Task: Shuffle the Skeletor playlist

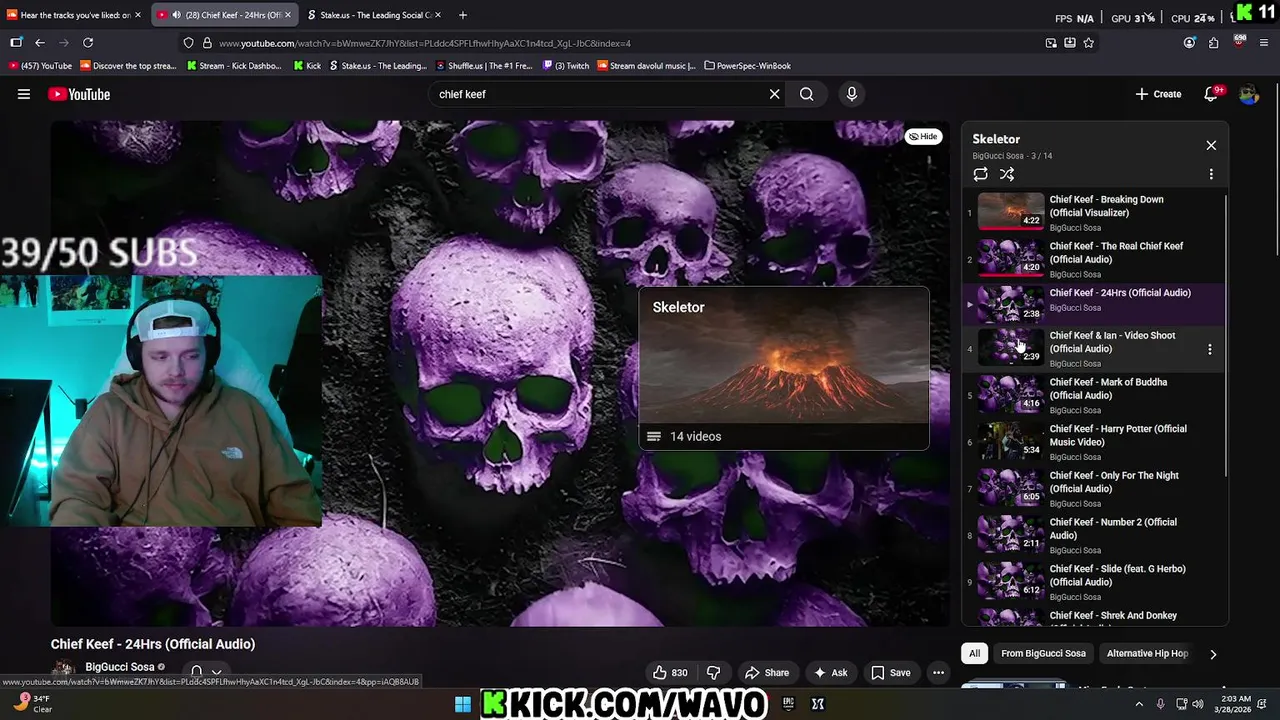Action: click(1007, 174)
